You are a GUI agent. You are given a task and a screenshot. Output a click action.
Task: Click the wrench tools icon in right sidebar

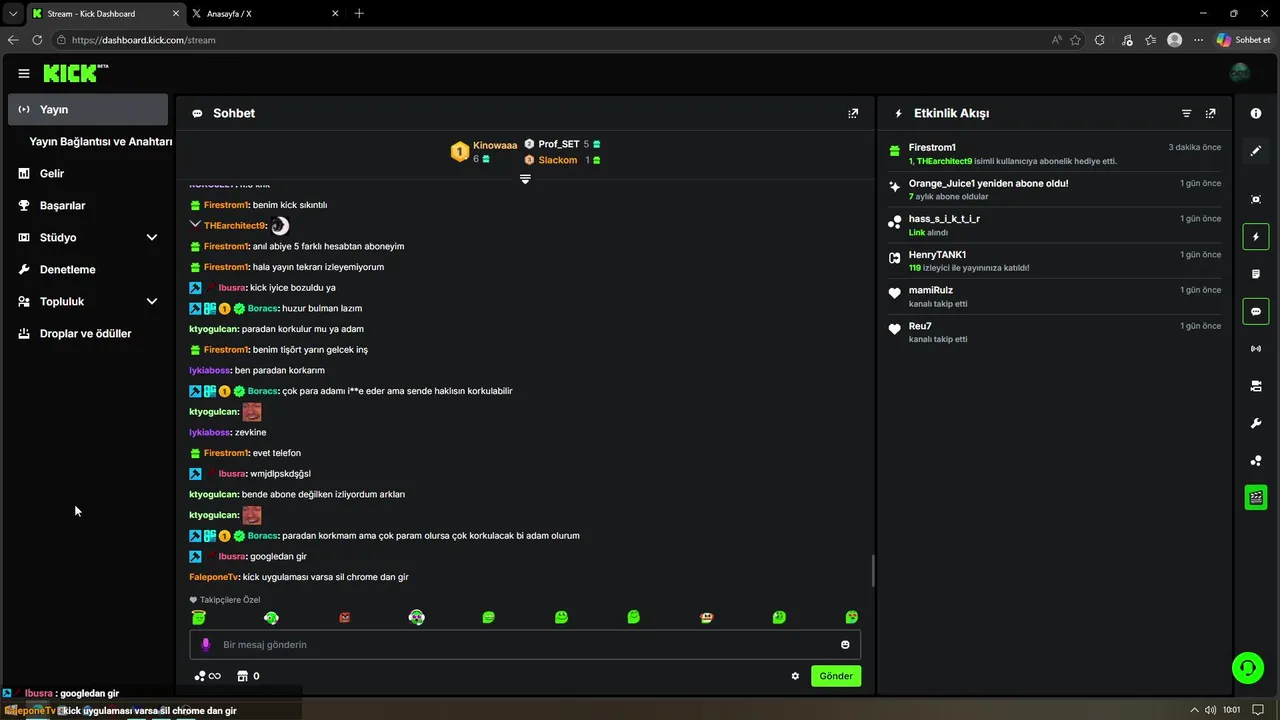pos(1256,423)
